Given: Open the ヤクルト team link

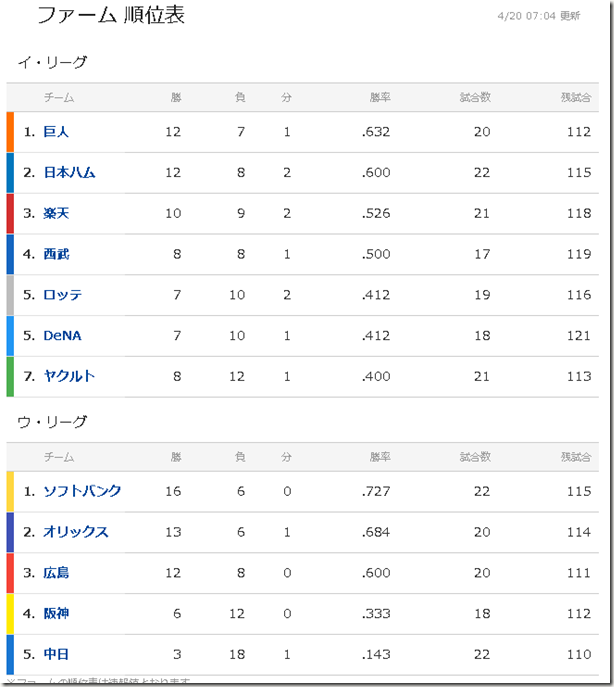Looking at the screenshot, I should coord(69,376).
